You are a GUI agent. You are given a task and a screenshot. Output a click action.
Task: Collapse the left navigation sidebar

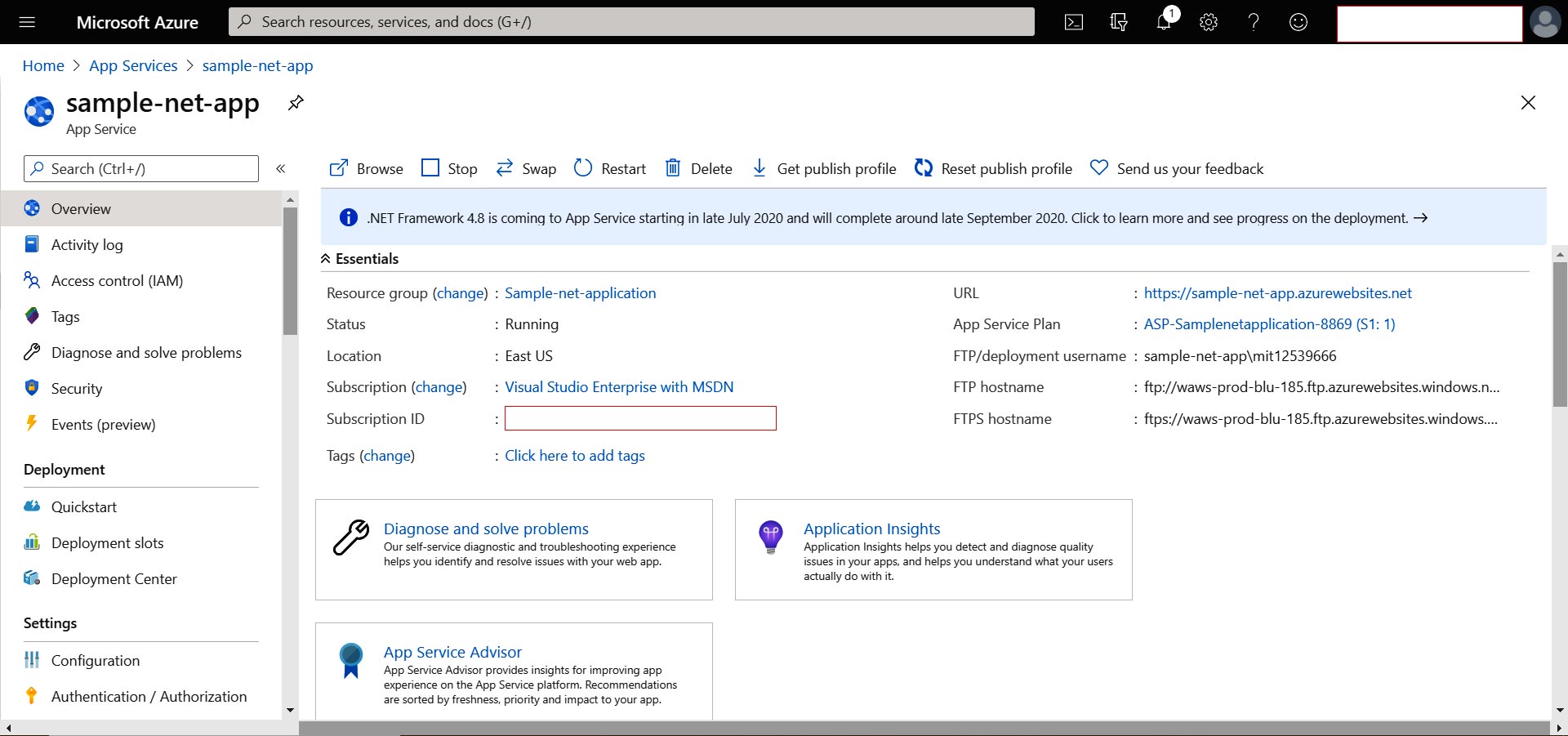280,168
